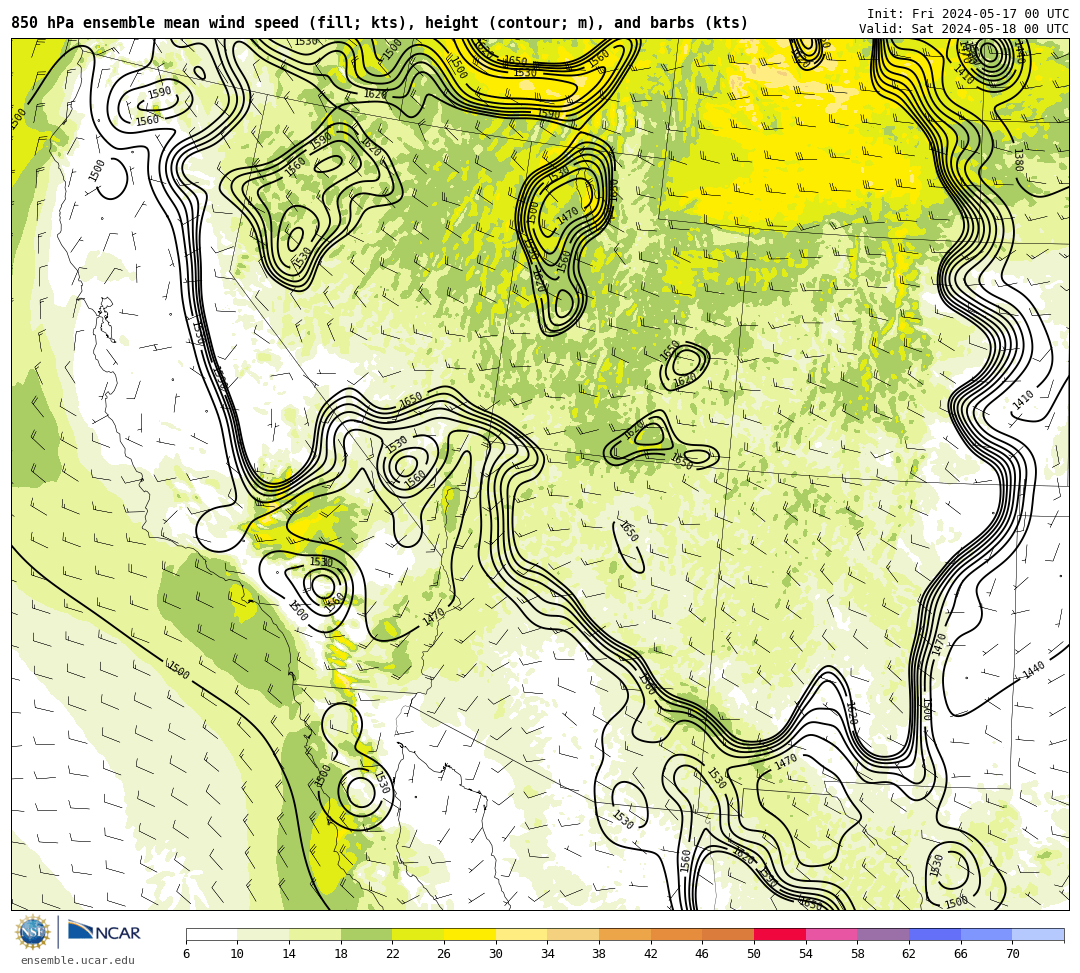Image resolution: width=1080 pixels, height=973 pixels.
Task: Click the blue 62-66 kts colorbar segment
Action: (935, 934)
